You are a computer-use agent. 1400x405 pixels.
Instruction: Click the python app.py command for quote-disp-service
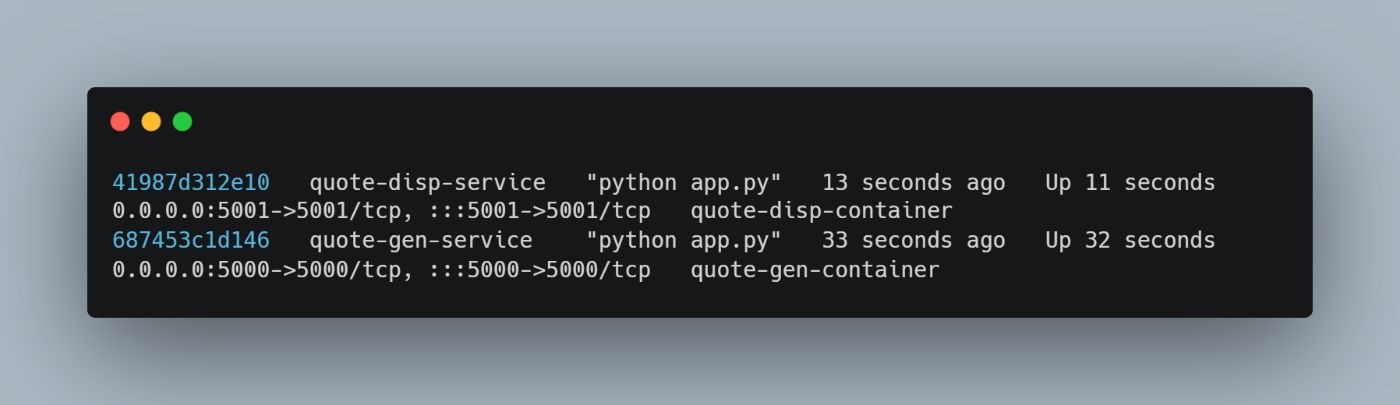[683, 183]
